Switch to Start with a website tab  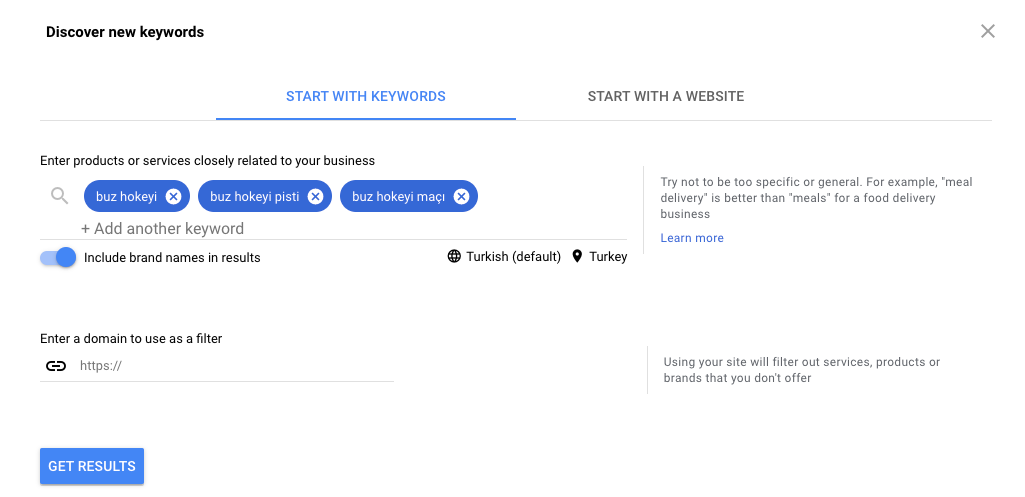click(x=665, y=96)
